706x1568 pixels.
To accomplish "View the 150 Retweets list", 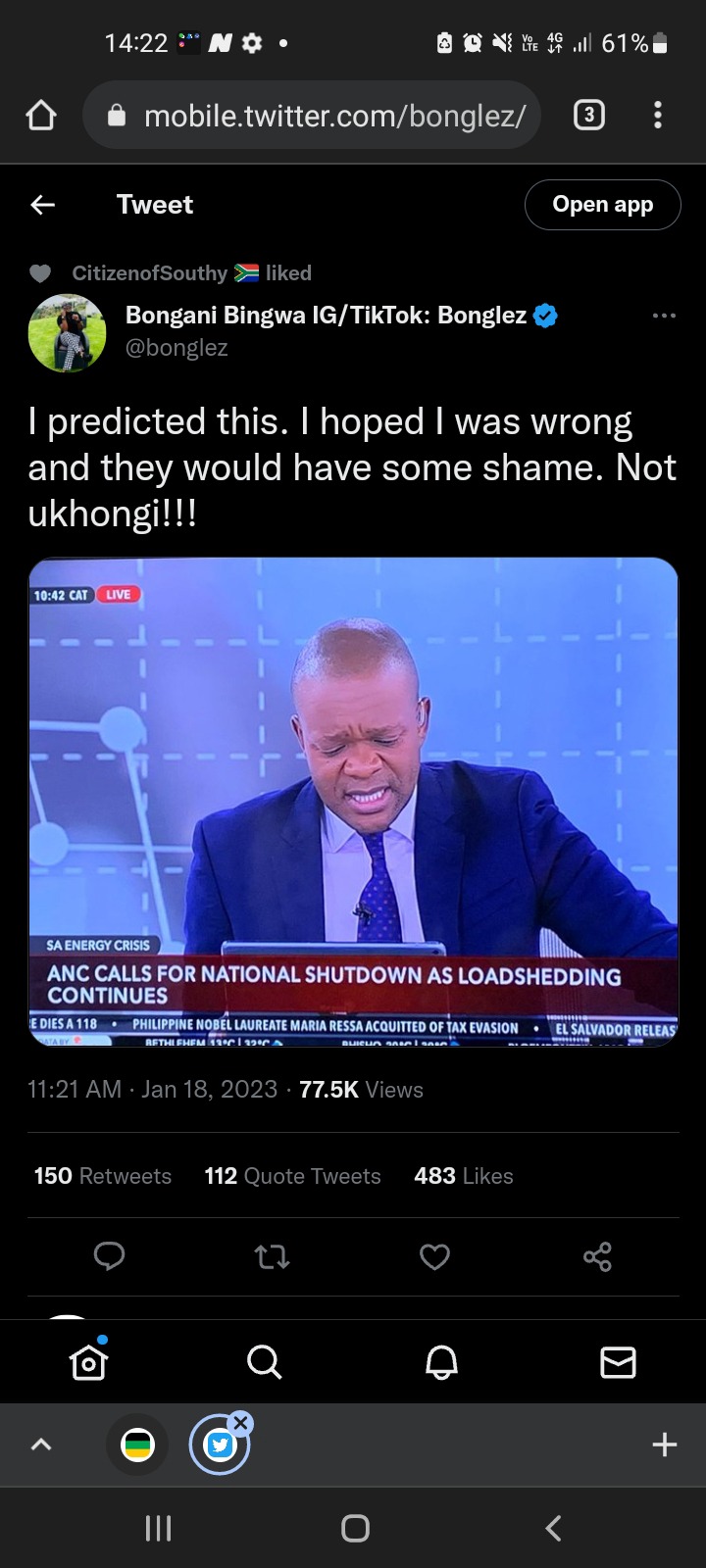I will tap(103, 1176).
